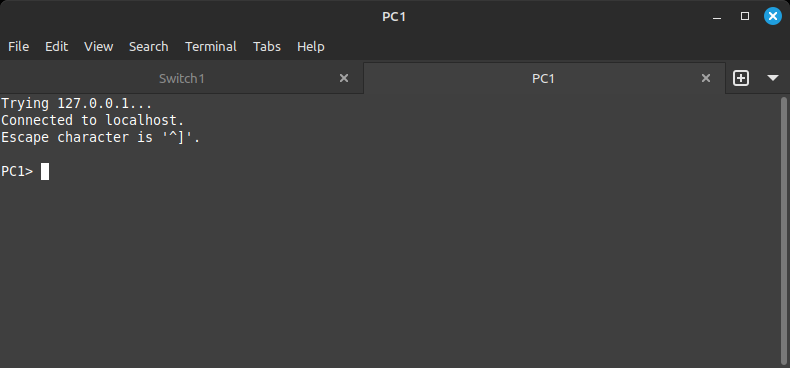Screen dimensions: 790x368
Task: Expand the tab list dropdown arrow
Action: coord(773,78)
